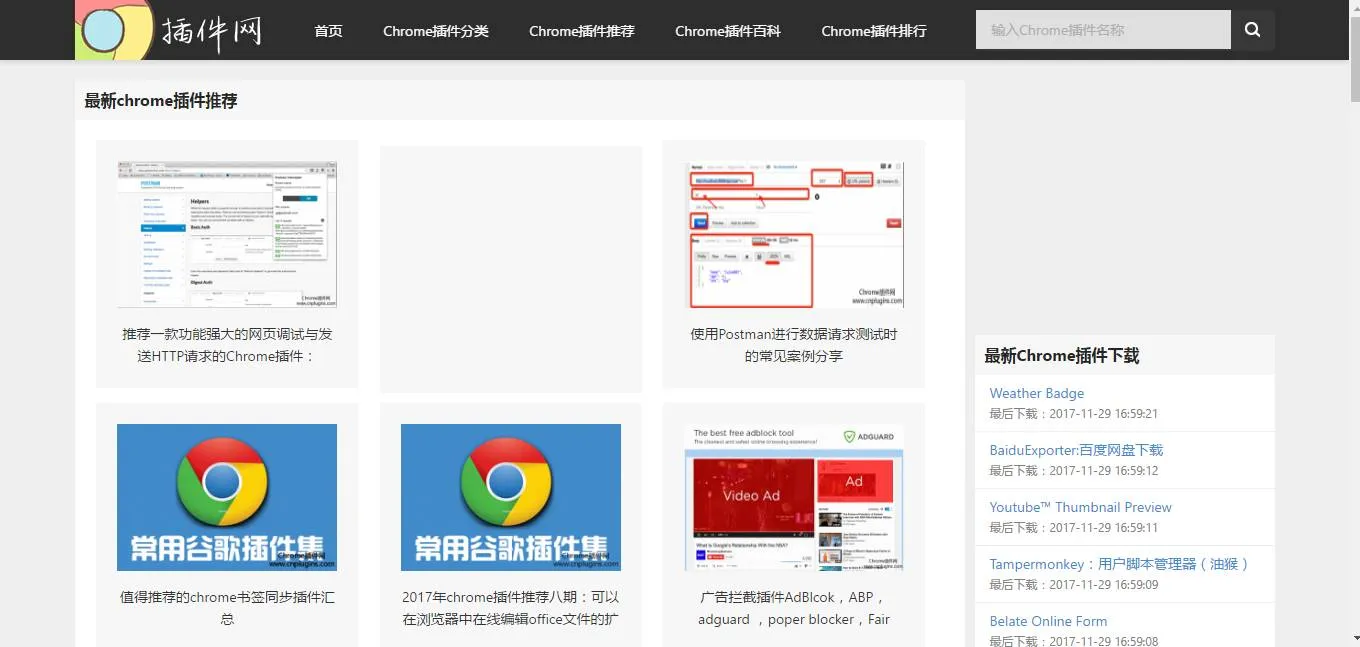This screenshot has width=1360, height=647.
Task: Click the 最新chrome插件推荐 section heading
Action: [x=161, y=100]
